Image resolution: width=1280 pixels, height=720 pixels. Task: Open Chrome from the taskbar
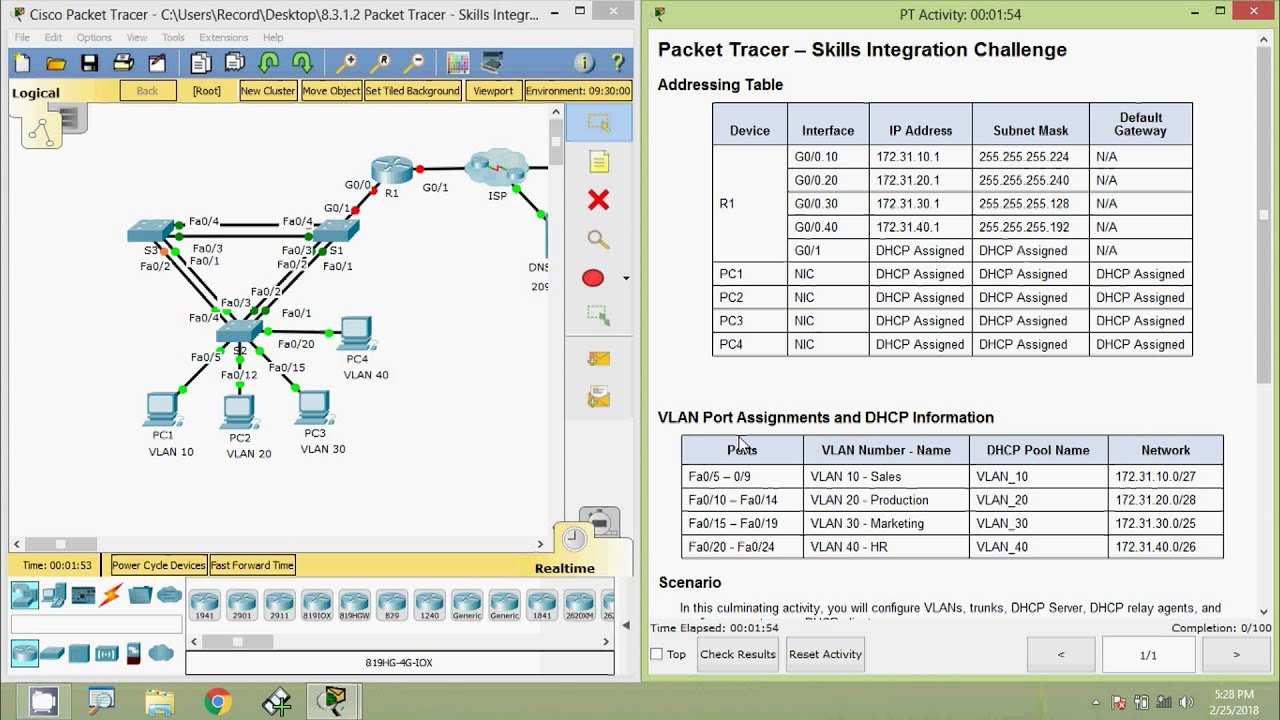(217, 701)
